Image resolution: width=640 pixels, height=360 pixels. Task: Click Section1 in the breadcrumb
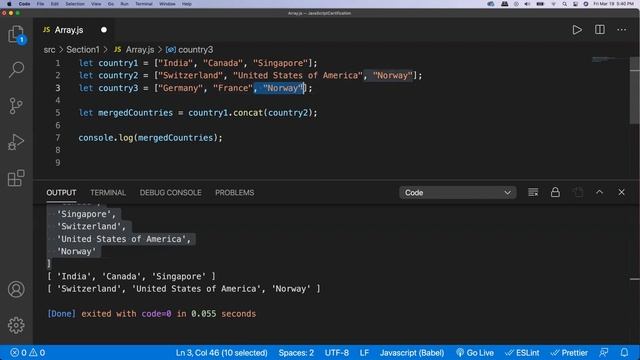83,50
